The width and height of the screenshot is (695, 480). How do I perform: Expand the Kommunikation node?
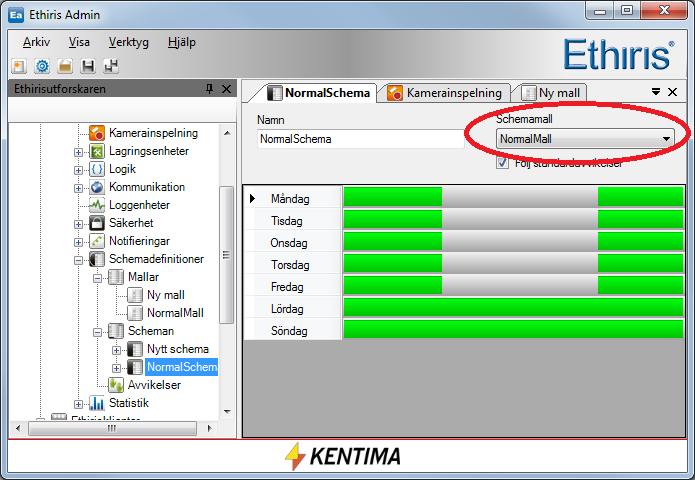click(78, 188)
